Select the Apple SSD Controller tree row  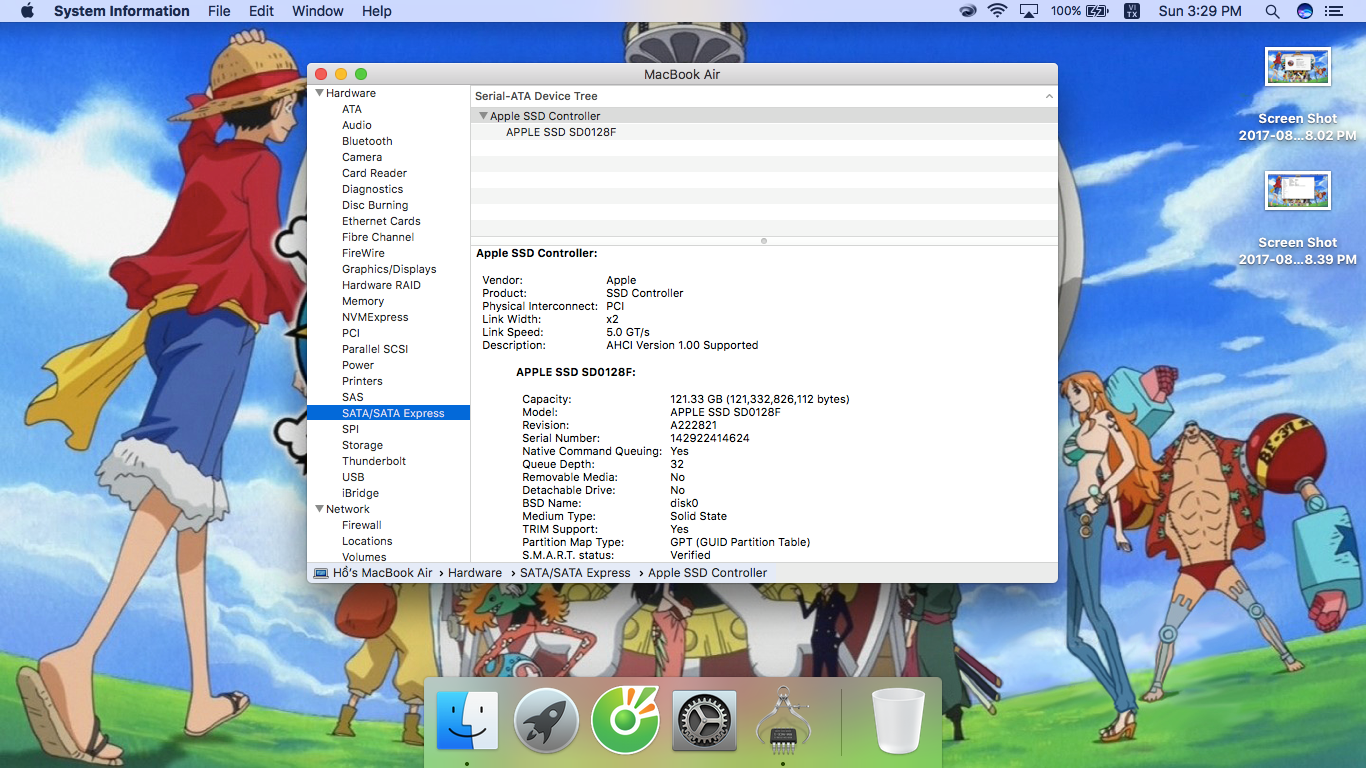point(764,116)
